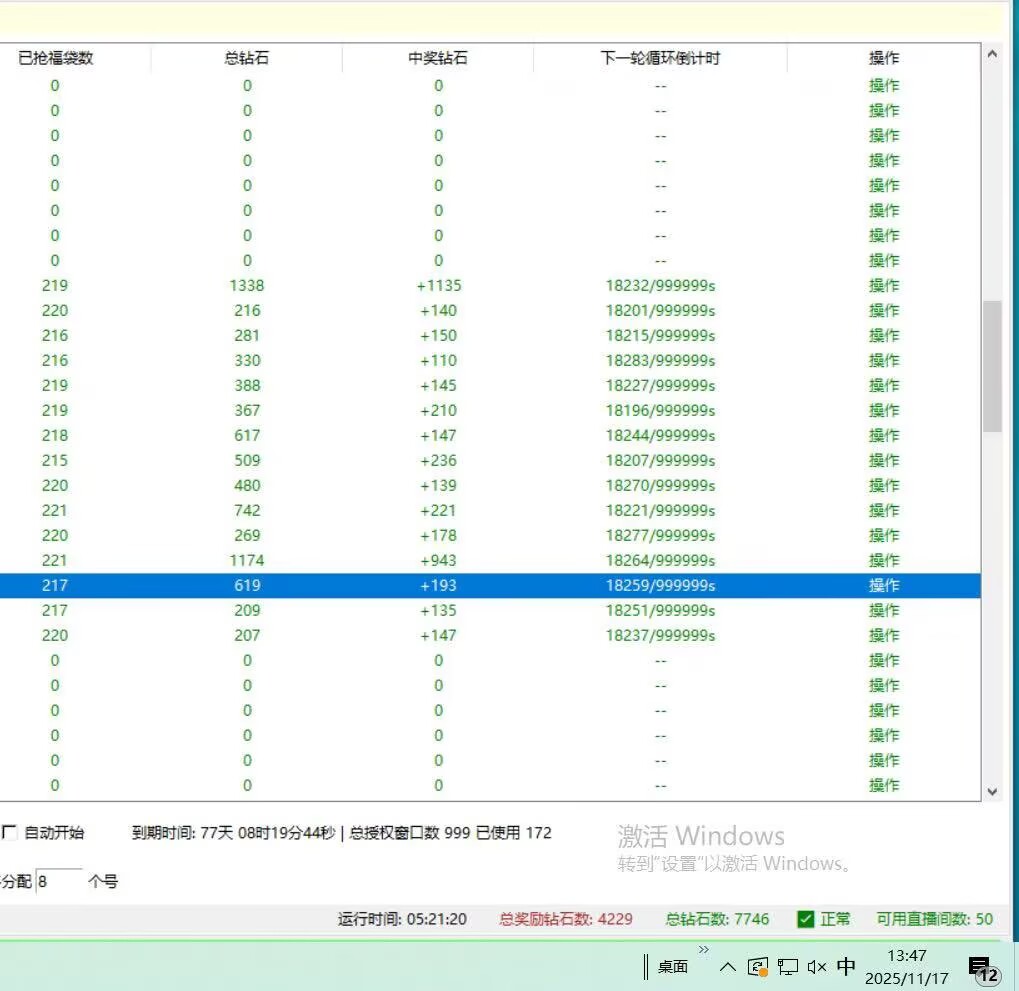This screenshot has width=1019, height=991.
Task: Show hidden system tray icons
Action: pos(728,967)
